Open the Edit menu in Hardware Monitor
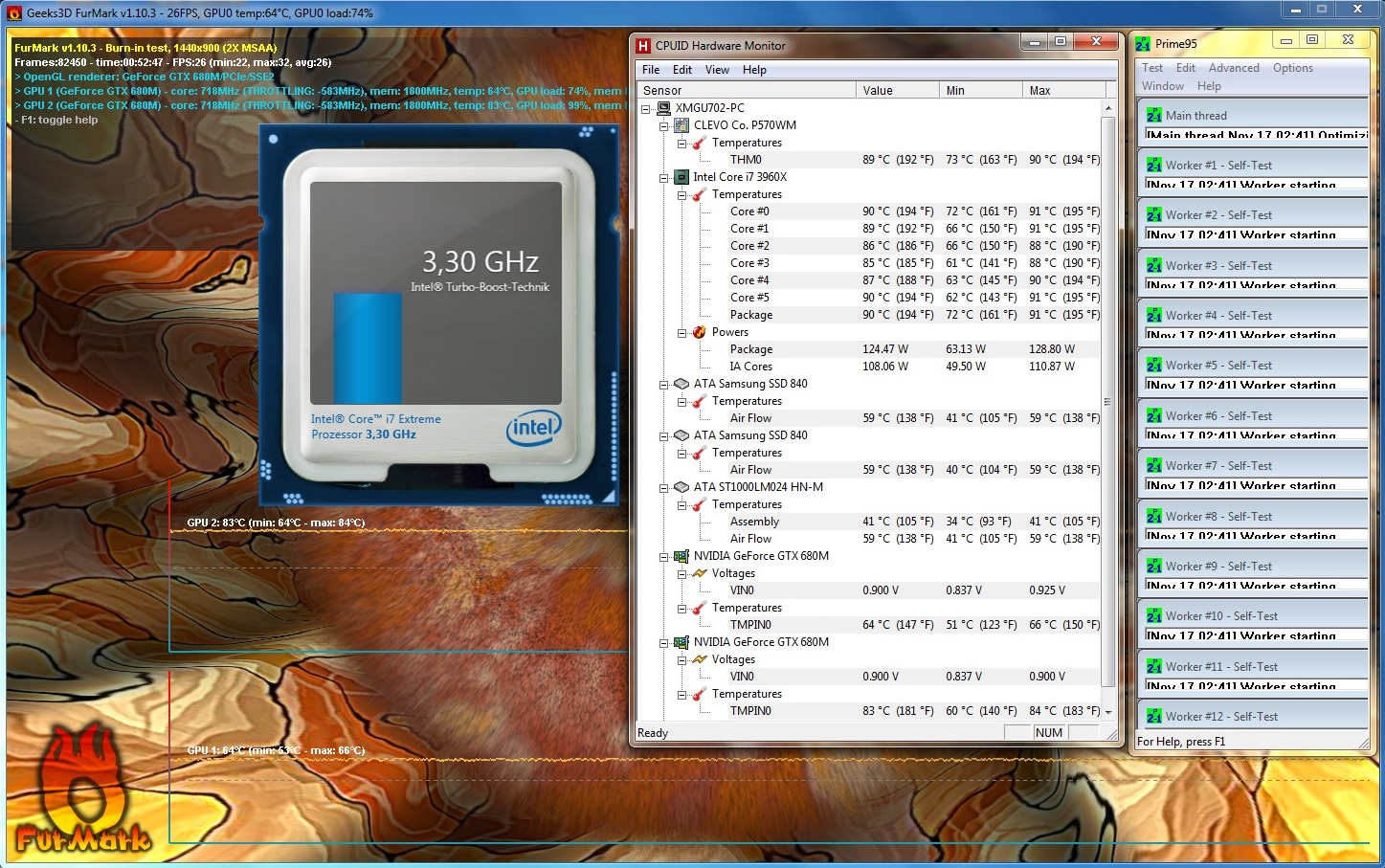Image resolution: width=1385 pixels, height=868 pixels. pos(682,70)
